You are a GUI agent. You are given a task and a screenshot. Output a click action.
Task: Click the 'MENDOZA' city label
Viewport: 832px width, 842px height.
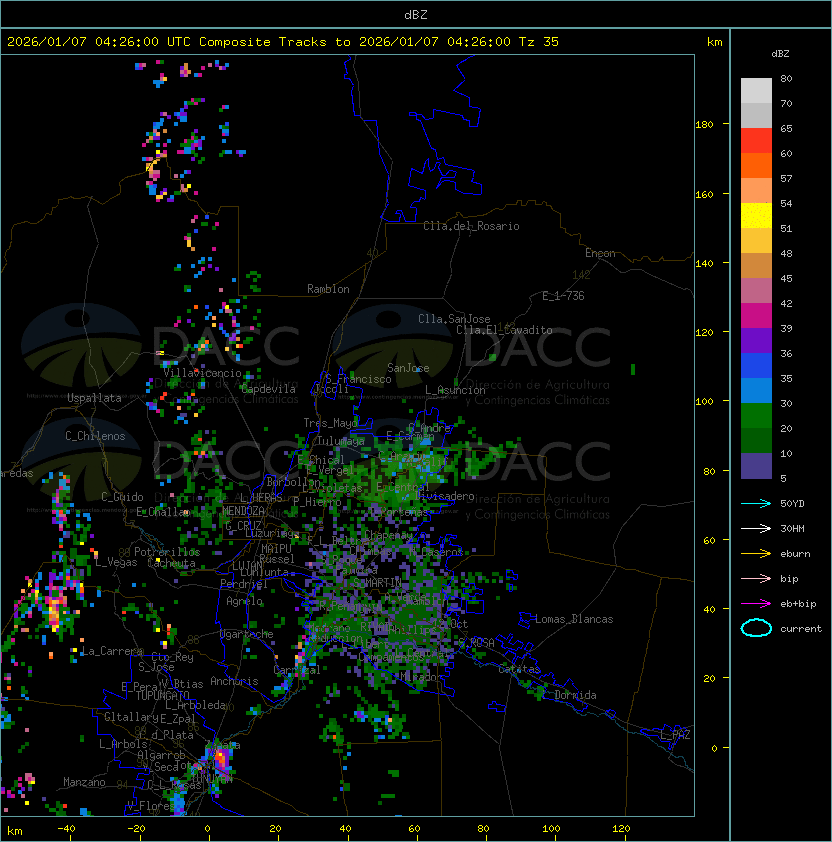coord(243,510)
